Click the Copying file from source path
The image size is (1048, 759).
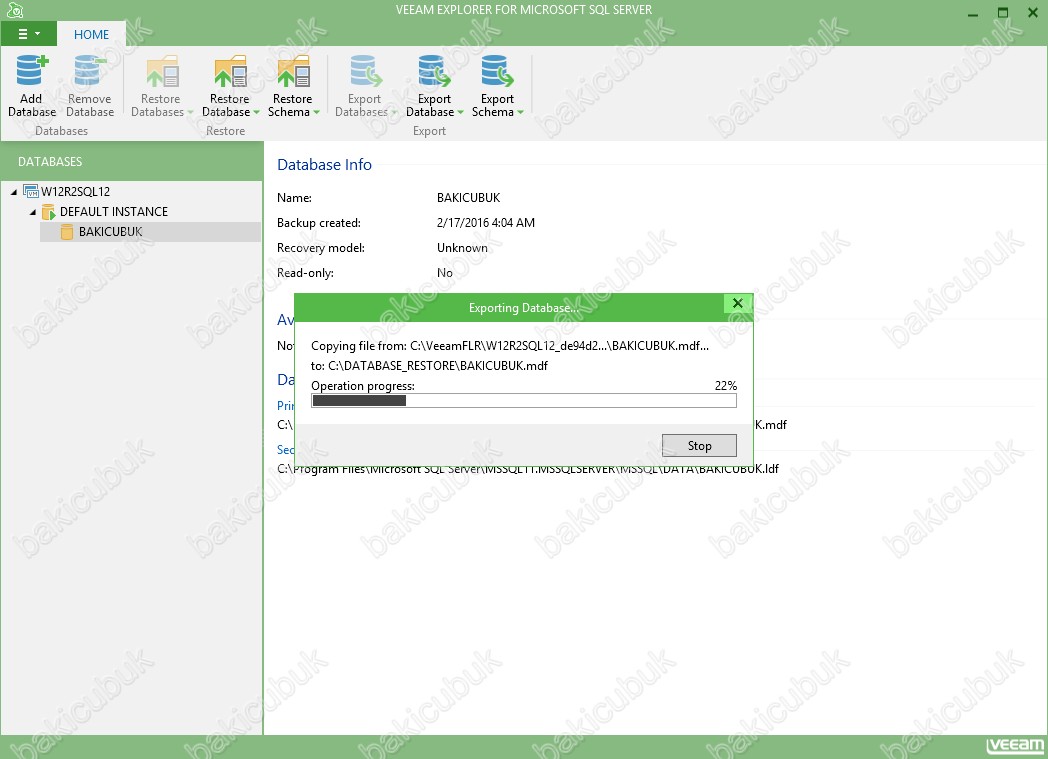(559, 345)
